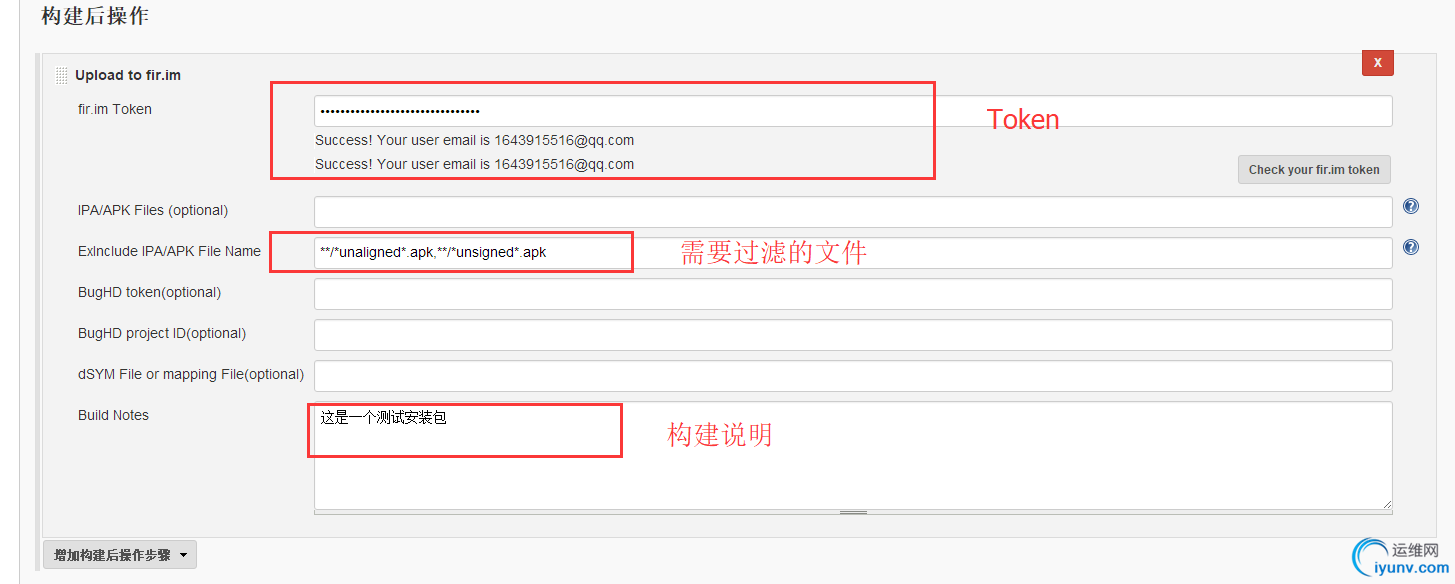Click the IPA/APK Files (optional) input
1455x584 pixels.
pyautogui.click(x=853, y=212)
